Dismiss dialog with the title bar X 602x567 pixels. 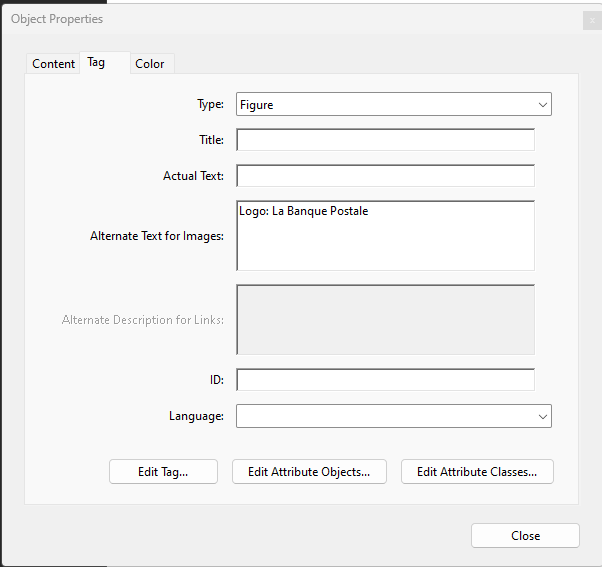coord(590,19)
